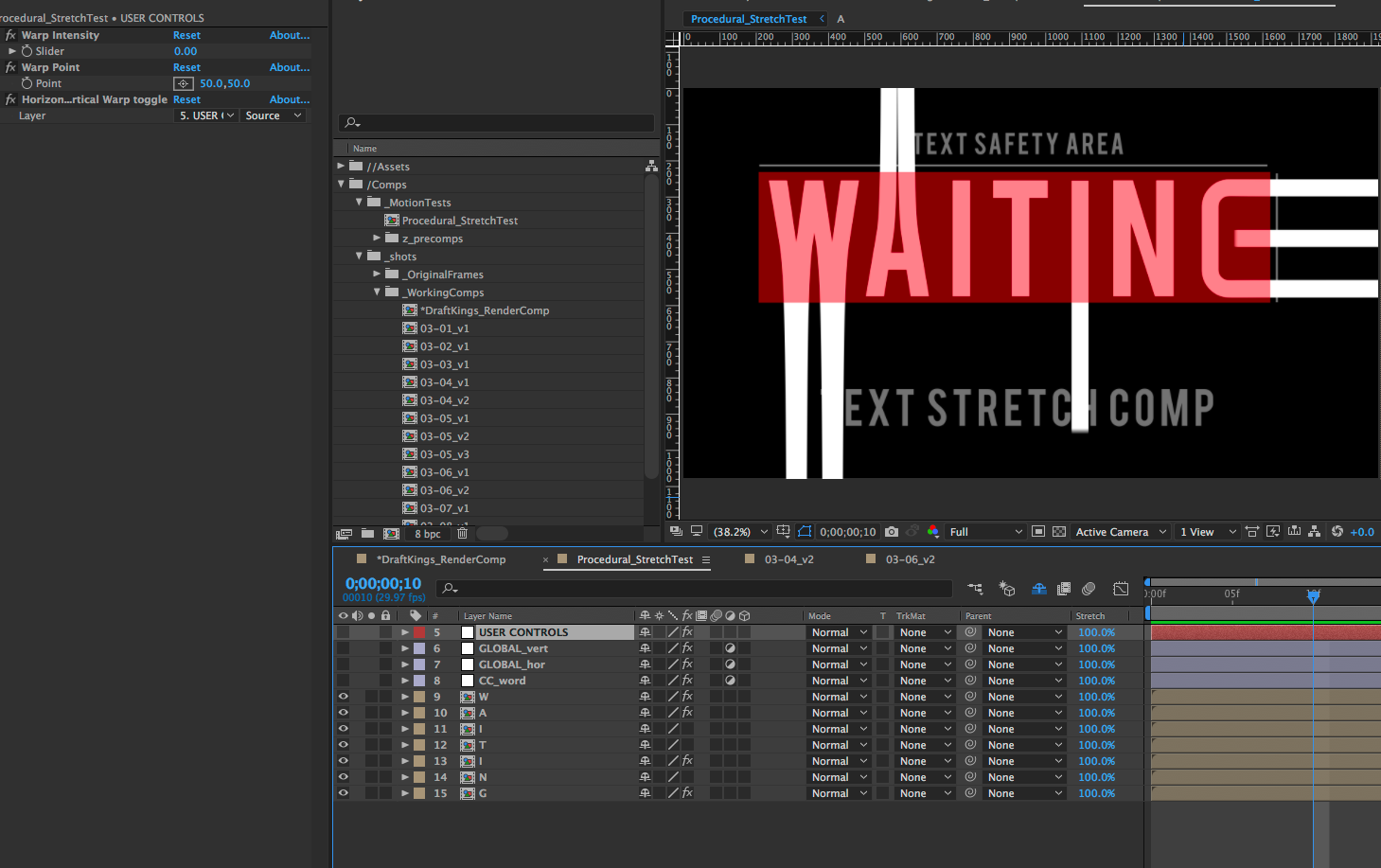1381x868 pixels.
Task: Collapse the _WorkingComps folder
Action: [x=377, y=292]
